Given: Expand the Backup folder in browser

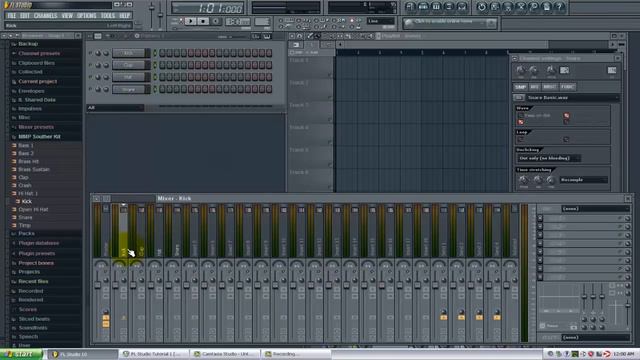Looking at the screenshot, I should pyautogui.click(x=27, y=44).
